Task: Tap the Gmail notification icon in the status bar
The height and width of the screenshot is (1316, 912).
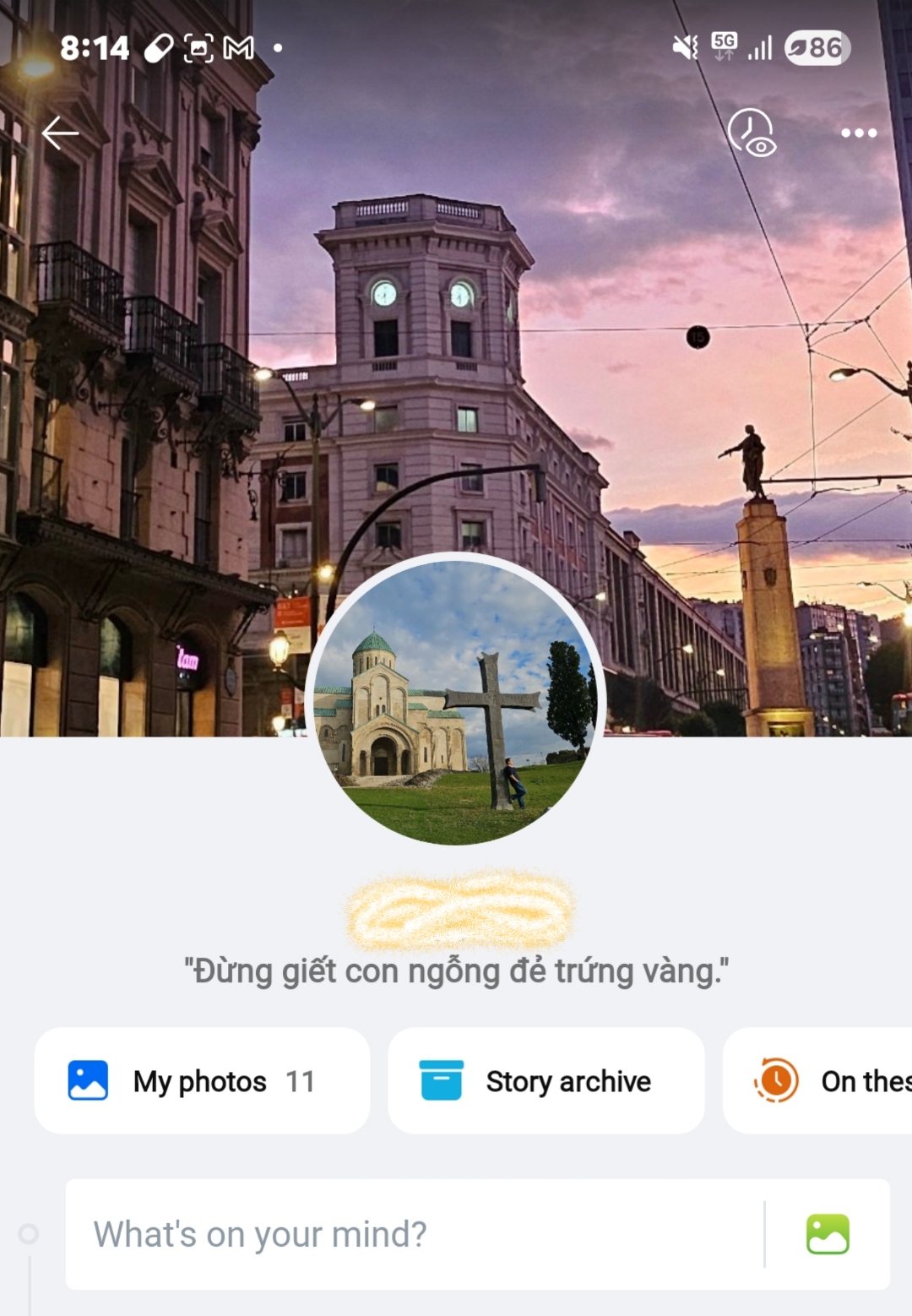Action: pyautogui.click(x=238, y=48)
